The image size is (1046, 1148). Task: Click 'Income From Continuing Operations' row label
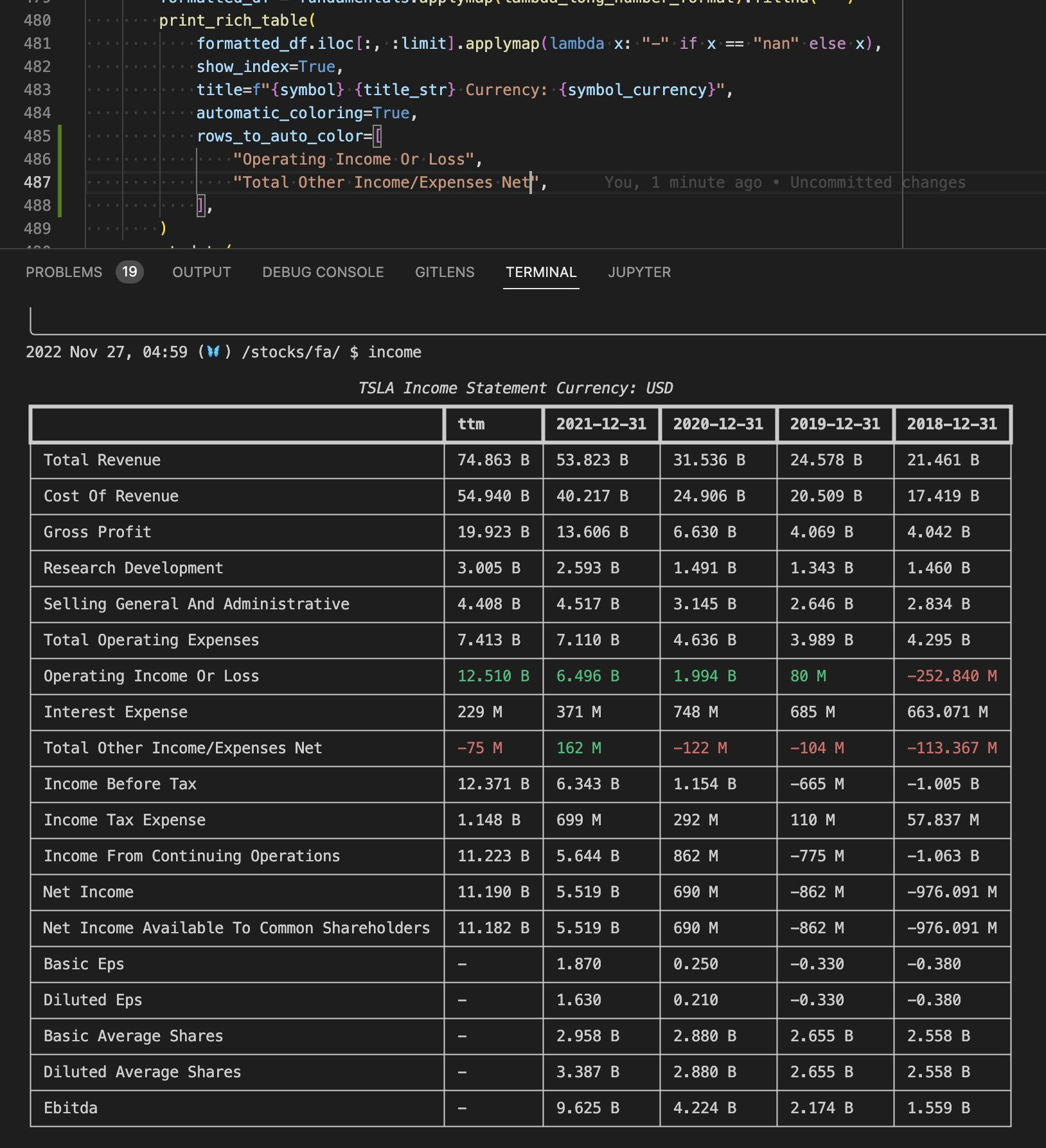tap(192, 856)
